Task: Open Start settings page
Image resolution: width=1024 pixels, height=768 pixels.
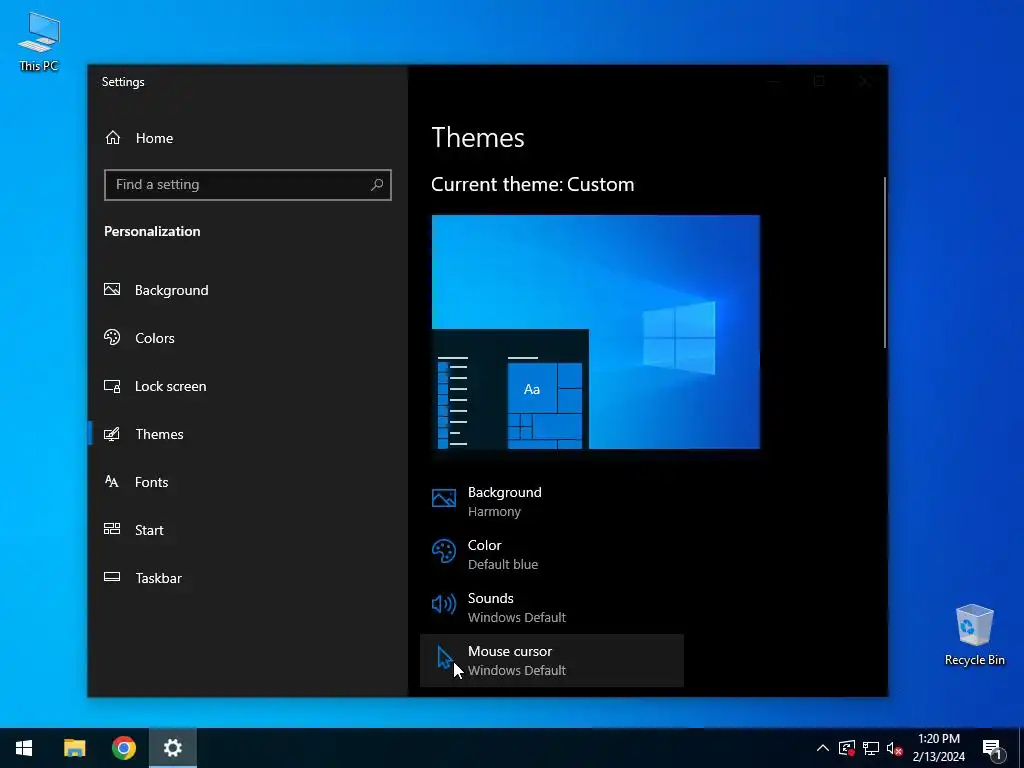Action: [x=247, y=530]
